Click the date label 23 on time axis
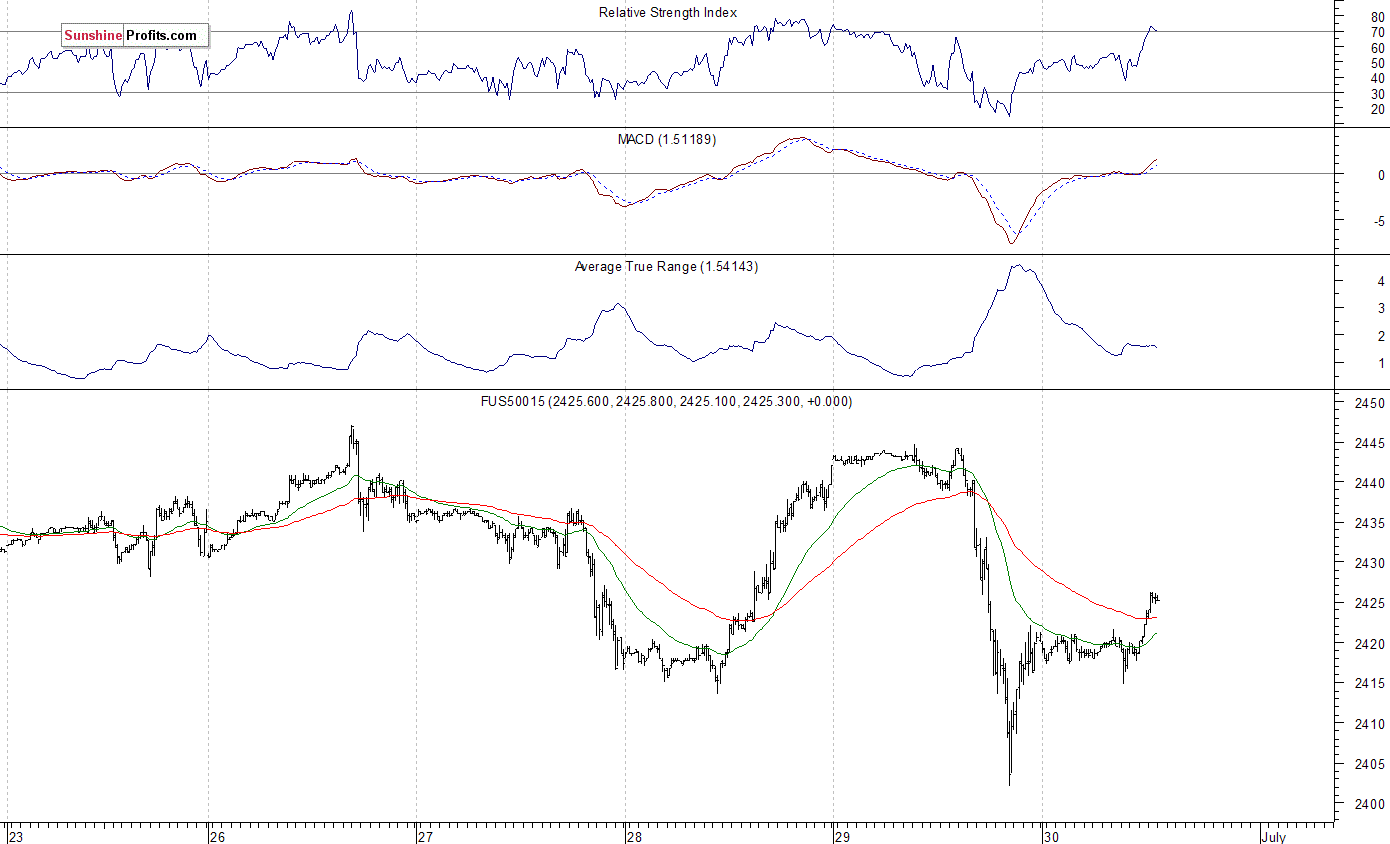1390x844 pixels. [15, 836]
